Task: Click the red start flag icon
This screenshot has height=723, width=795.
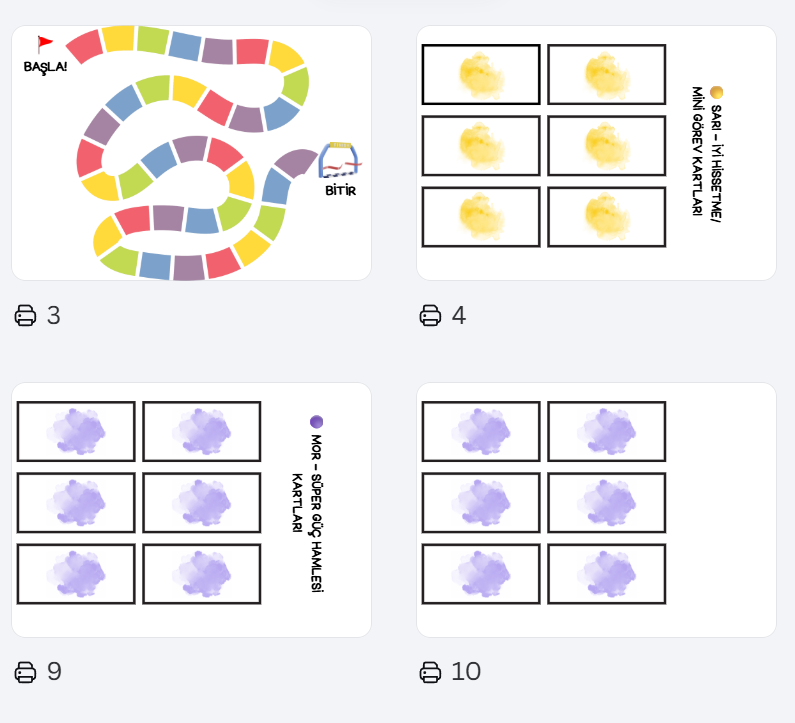Action: click(x=45, y=44)
